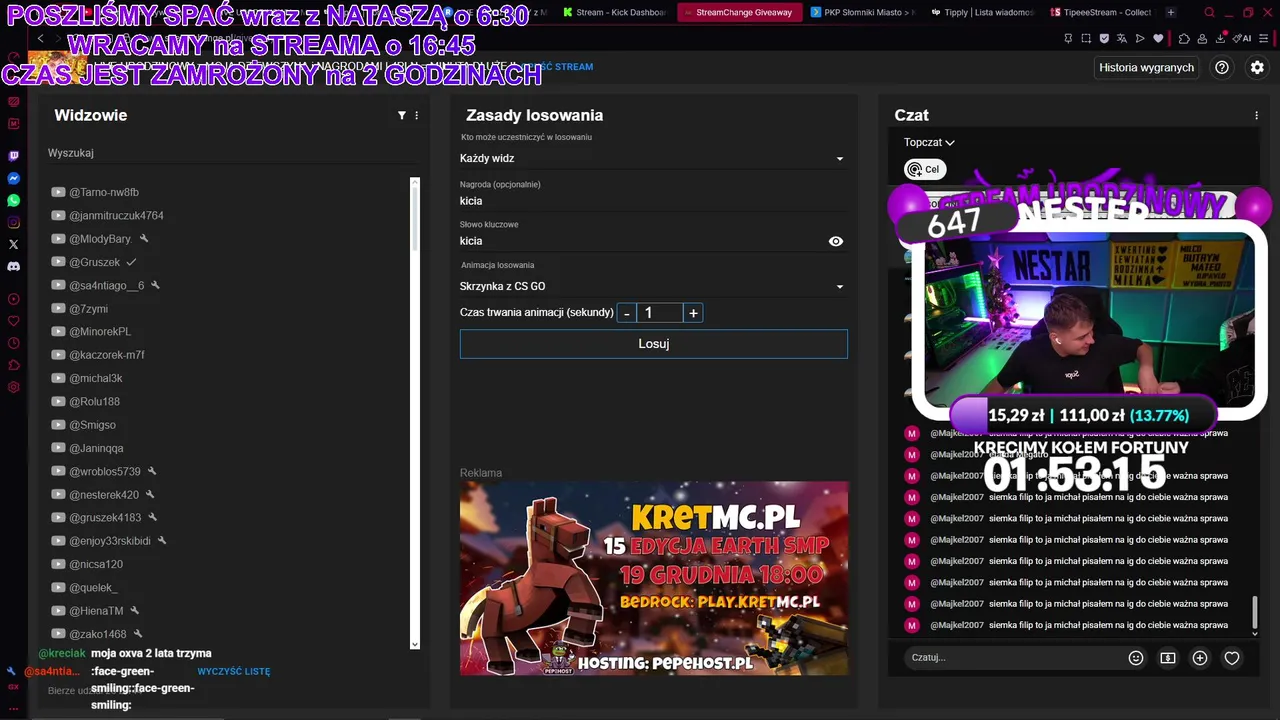This screenshot has height=720, width=1280.
Task: Select viewer @nicsa120
Action: coord(96,564)
